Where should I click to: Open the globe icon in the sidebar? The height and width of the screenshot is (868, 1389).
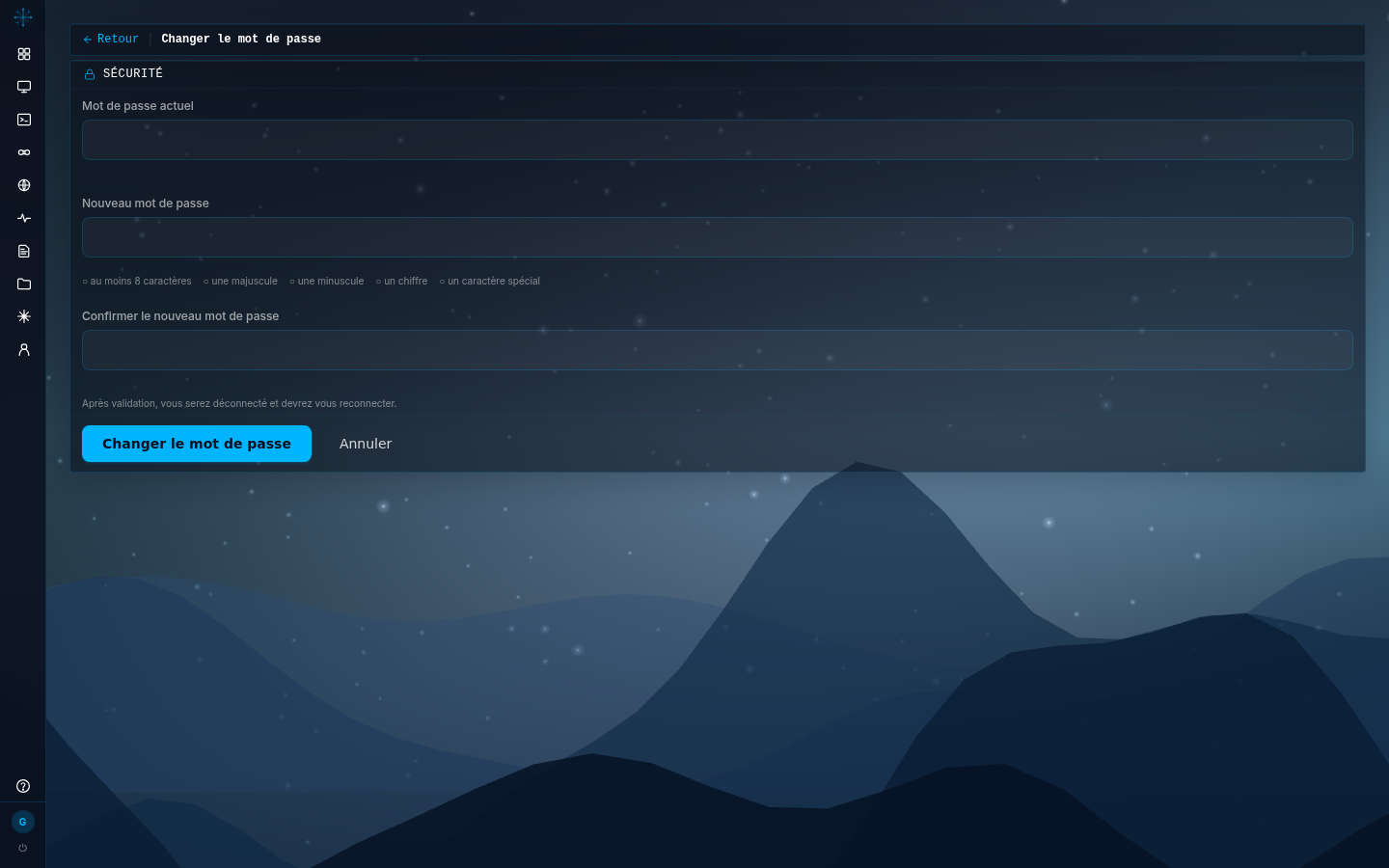point(24,185)
